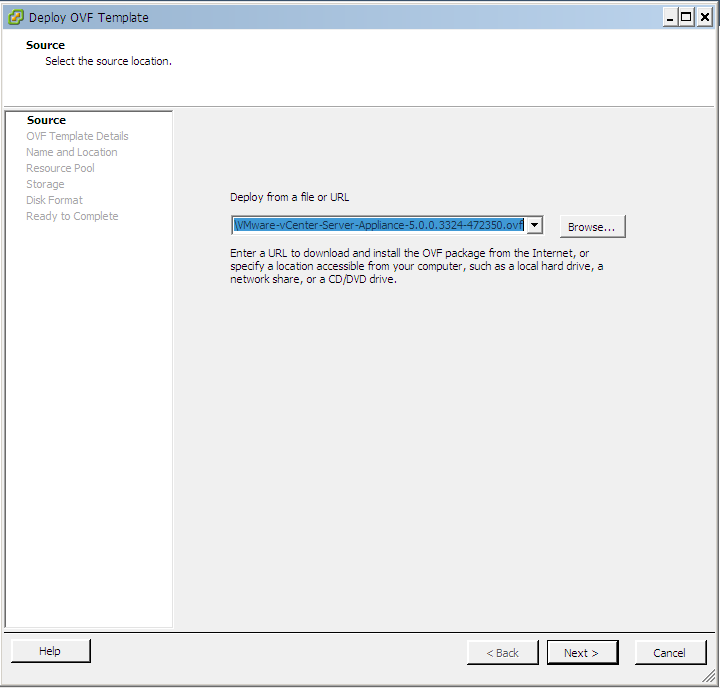Viewport: 720px width, 688px height.
Task: Cancel the Deploy OVF Template wizard
Action: tap(670, 652)
